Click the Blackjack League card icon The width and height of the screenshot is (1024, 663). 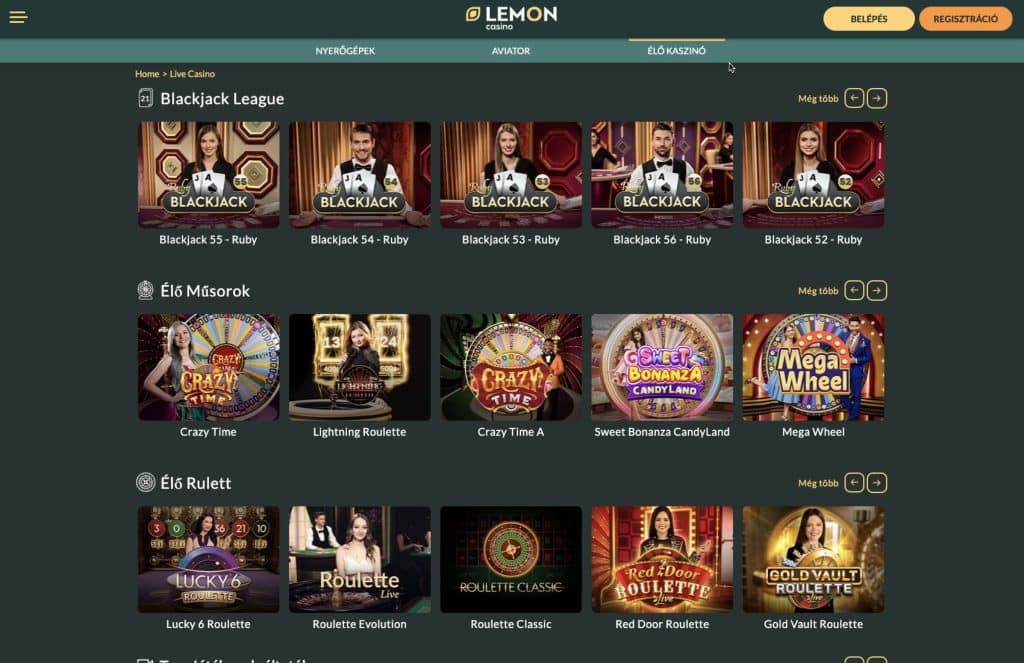click(x=146, y=98)
